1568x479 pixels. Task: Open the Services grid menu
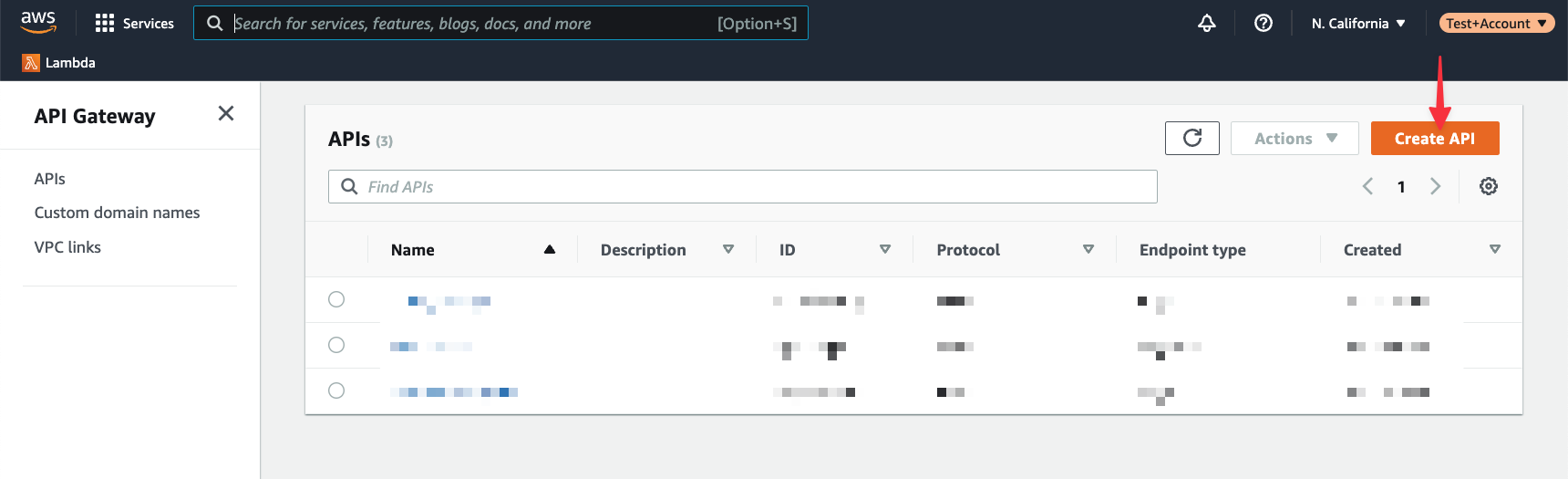coord(105,23)
